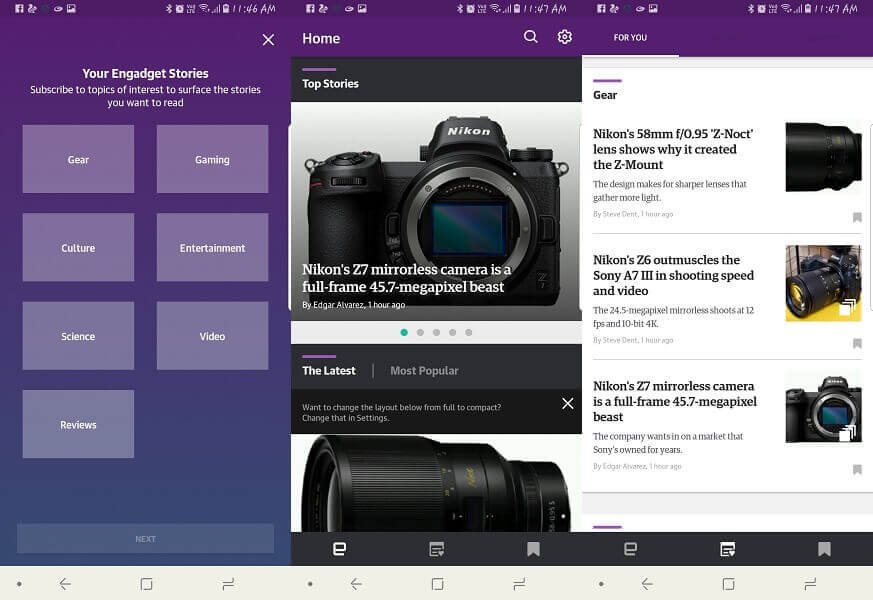Go to fifth carousel dot
This screenshot has width=873, height=600.
(x=469, y=332)
